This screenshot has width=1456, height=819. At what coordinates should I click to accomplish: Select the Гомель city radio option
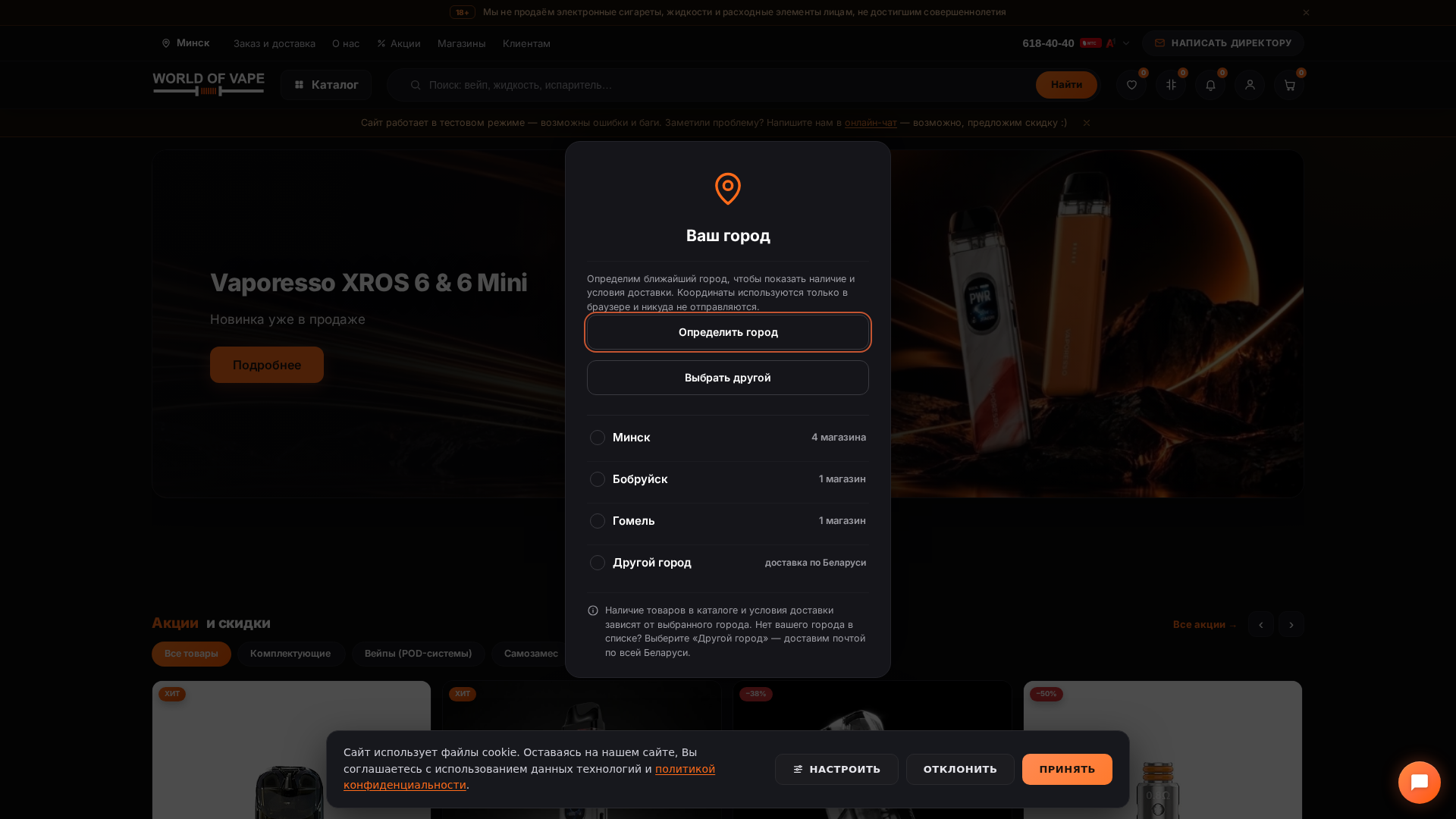point(598,521)
